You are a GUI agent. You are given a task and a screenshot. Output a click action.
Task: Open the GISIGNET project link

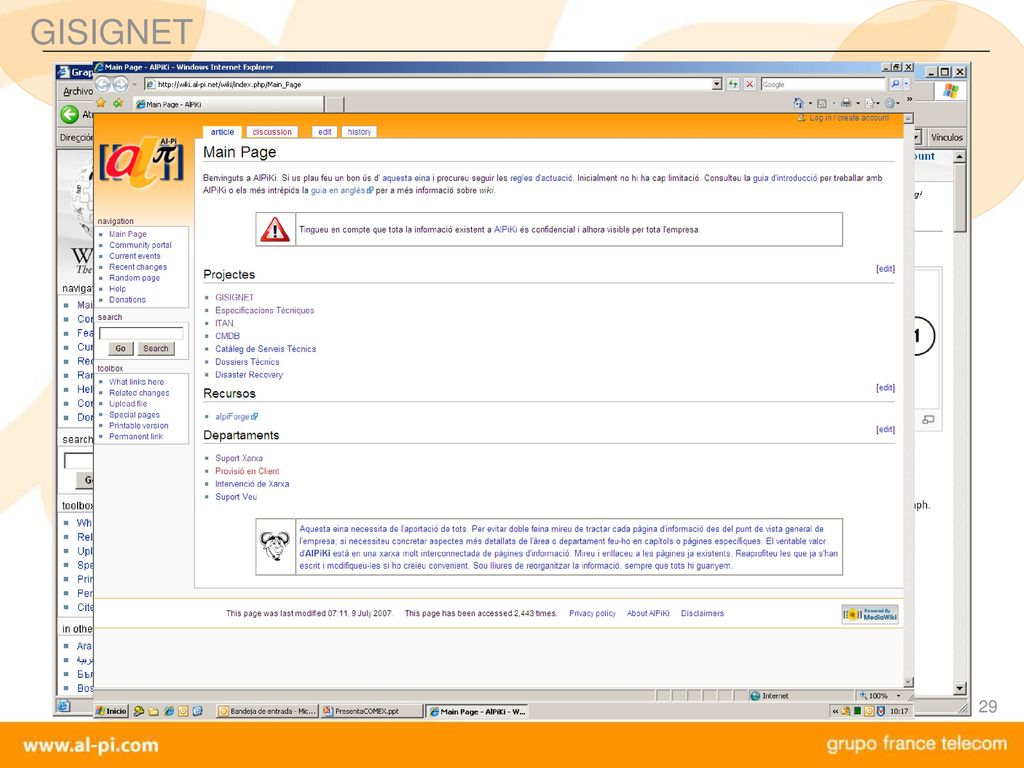234,297
